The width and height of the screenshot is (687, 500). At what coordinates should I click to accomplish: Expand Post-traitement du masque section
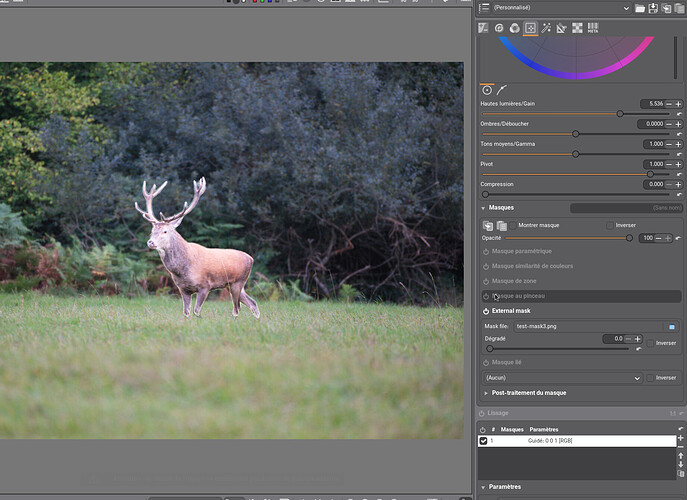coord(529,393)
